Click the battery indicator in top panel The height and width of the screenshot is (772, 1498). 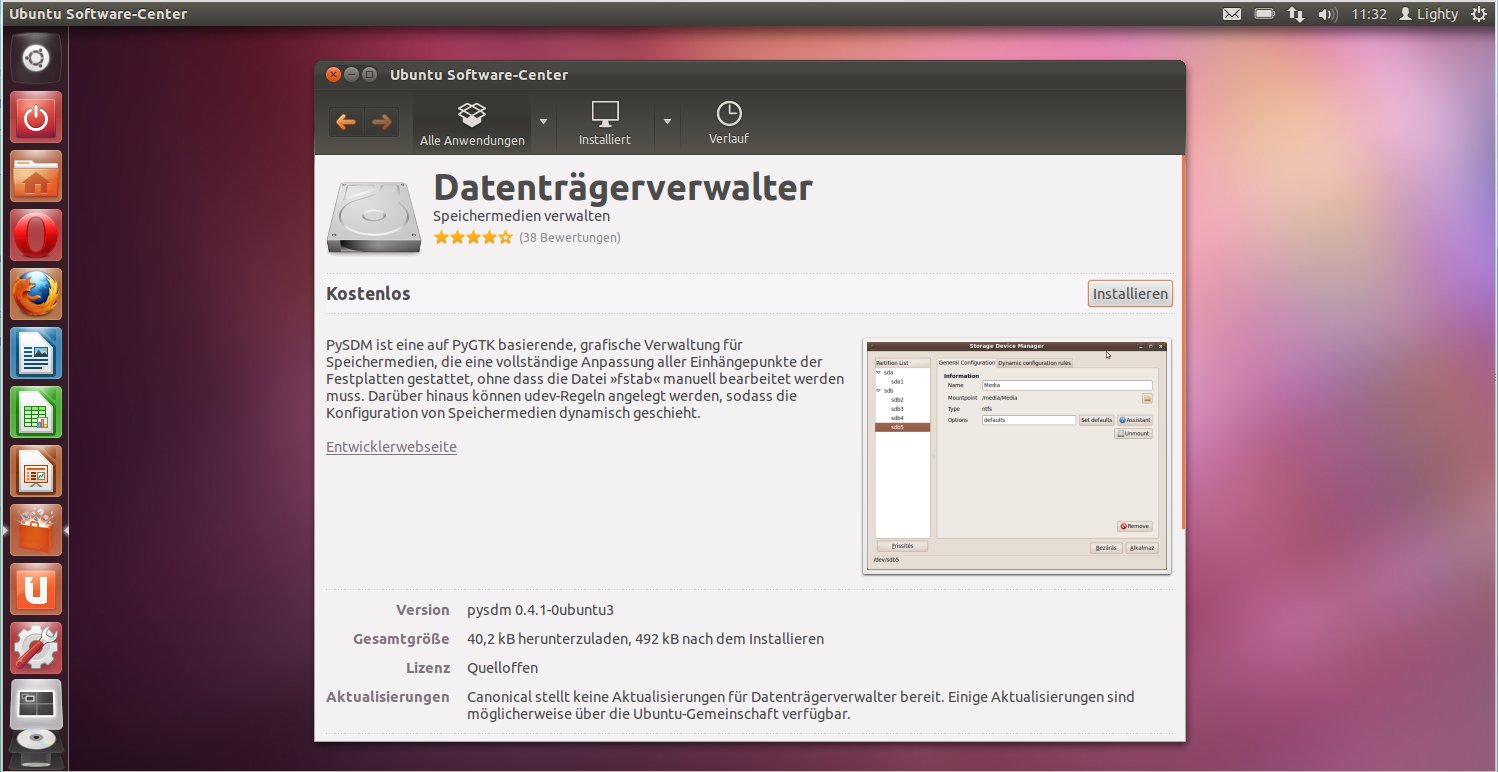tap(1264, 14)
